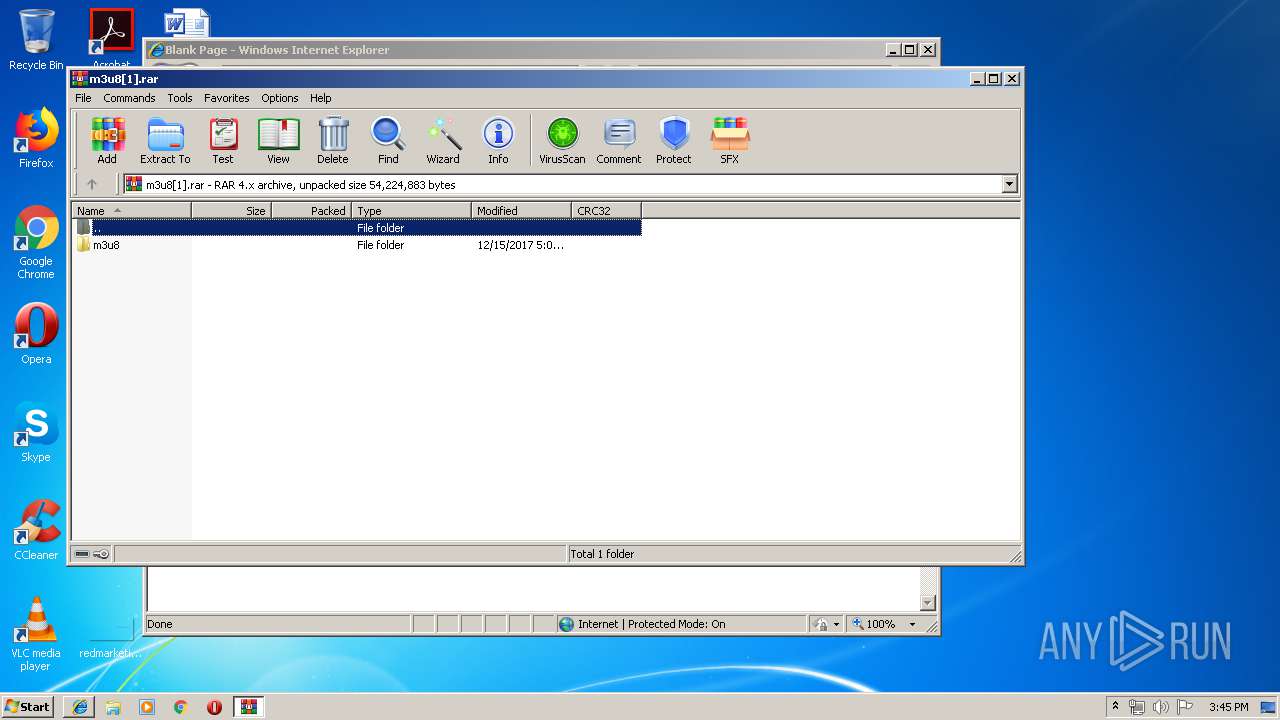Click Internet Protected Mode status in IE
The width and height of the screenshot is (1280, 720).
[x=651, y=624]
